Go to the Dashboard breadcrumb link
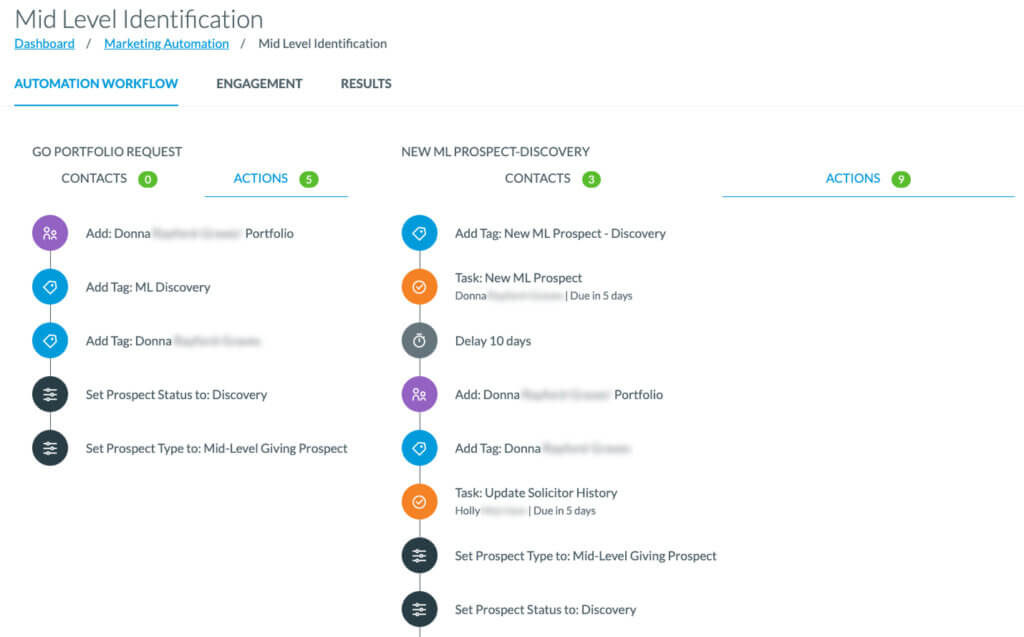Screen dimensions: 1024x637 click(44, 44)
